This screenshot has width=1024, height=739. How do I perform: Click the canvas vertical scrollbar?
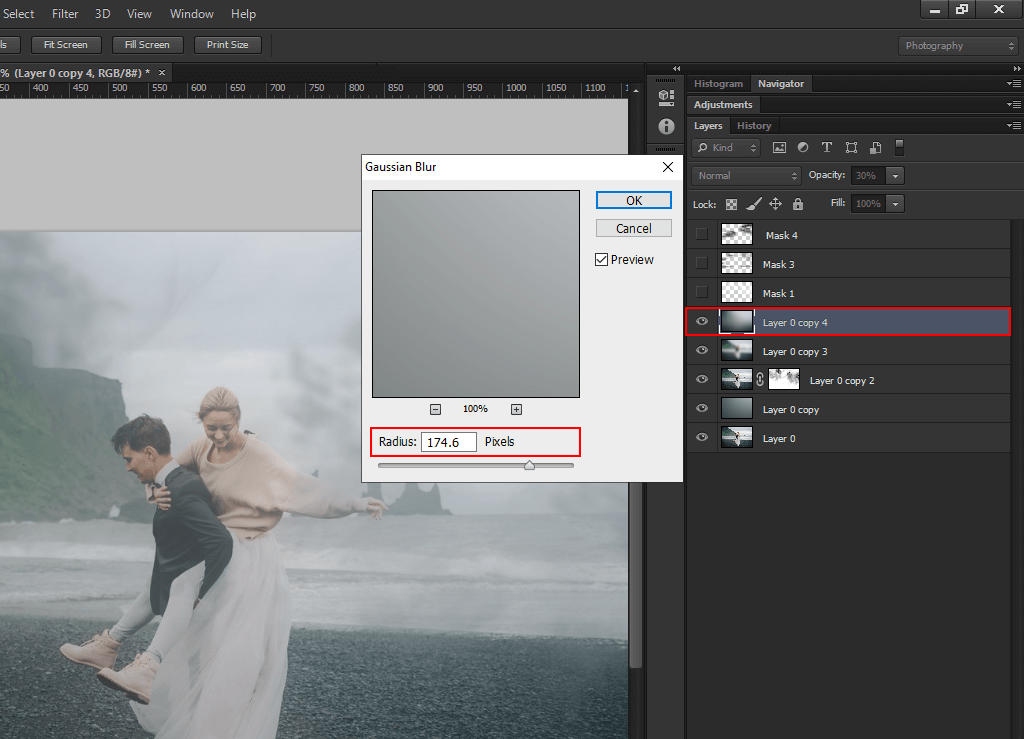click(635, 574)
